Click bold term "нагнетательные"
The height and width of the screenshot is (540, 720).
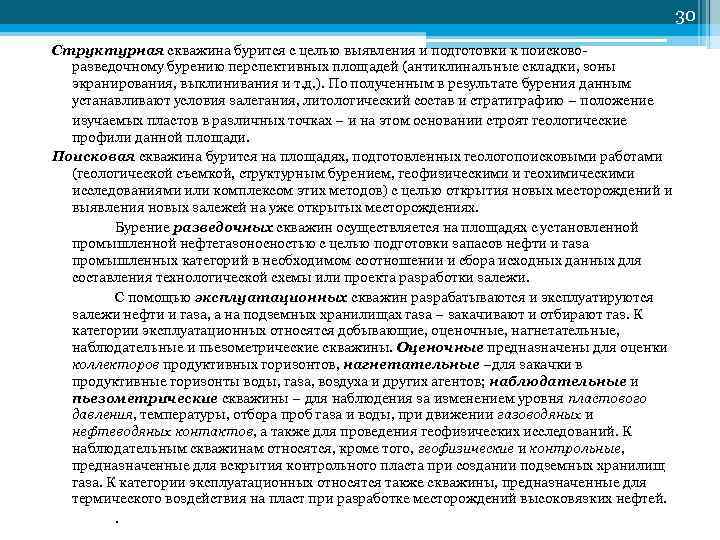pyautogui.click(x=411, y=365)
